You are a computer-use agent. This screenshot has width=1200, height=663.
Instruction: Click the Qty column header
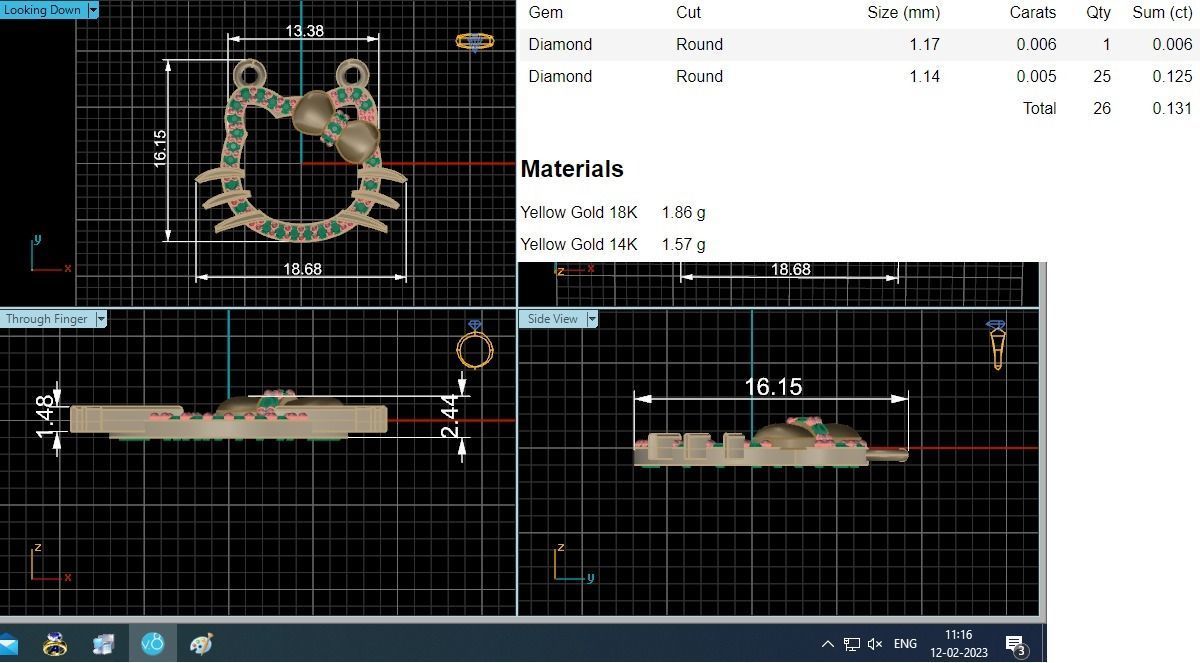click(1099, 13)
